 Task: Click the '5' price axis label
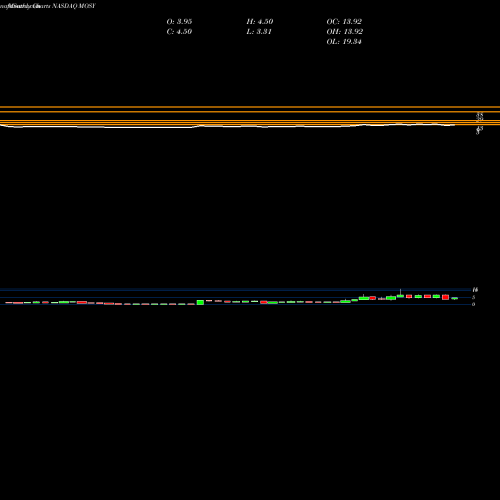tap(473, 297)
